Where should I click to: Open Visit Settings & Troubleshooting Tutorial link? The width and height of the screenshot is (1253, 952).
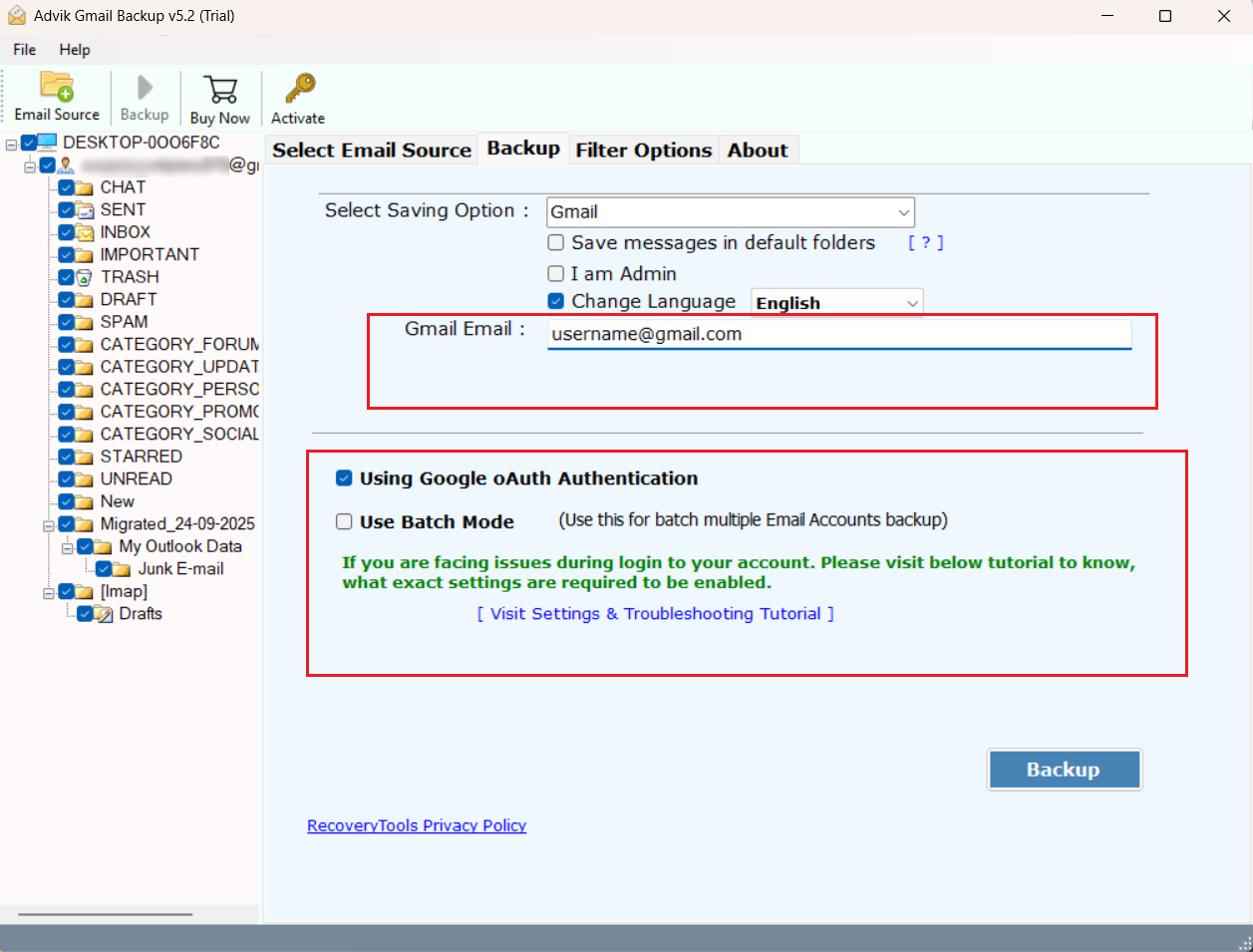click(x=656, y=614)
